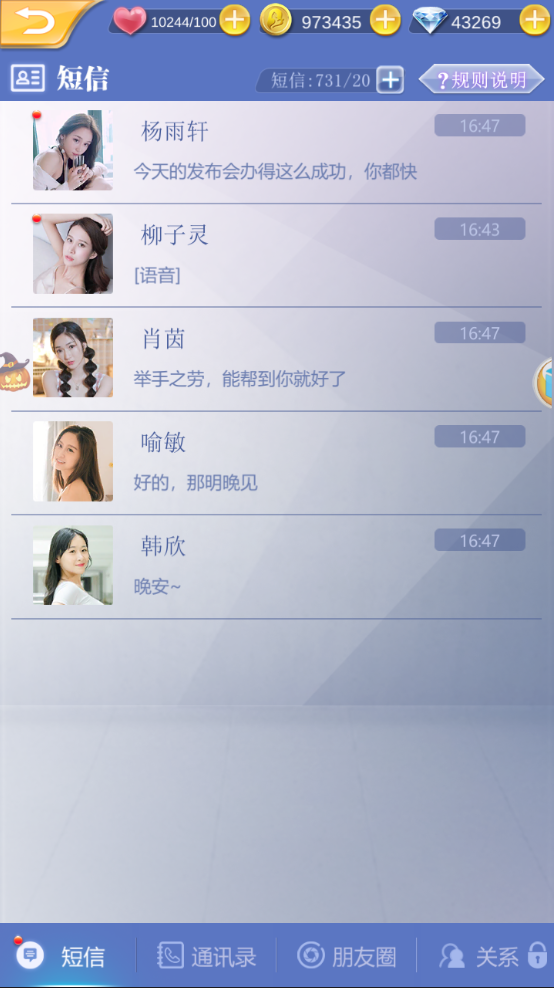This screenshot has width=554, height=988.
Task: Switch to the 通讯录 contacts tab
Action: click(x=207, y=956)
